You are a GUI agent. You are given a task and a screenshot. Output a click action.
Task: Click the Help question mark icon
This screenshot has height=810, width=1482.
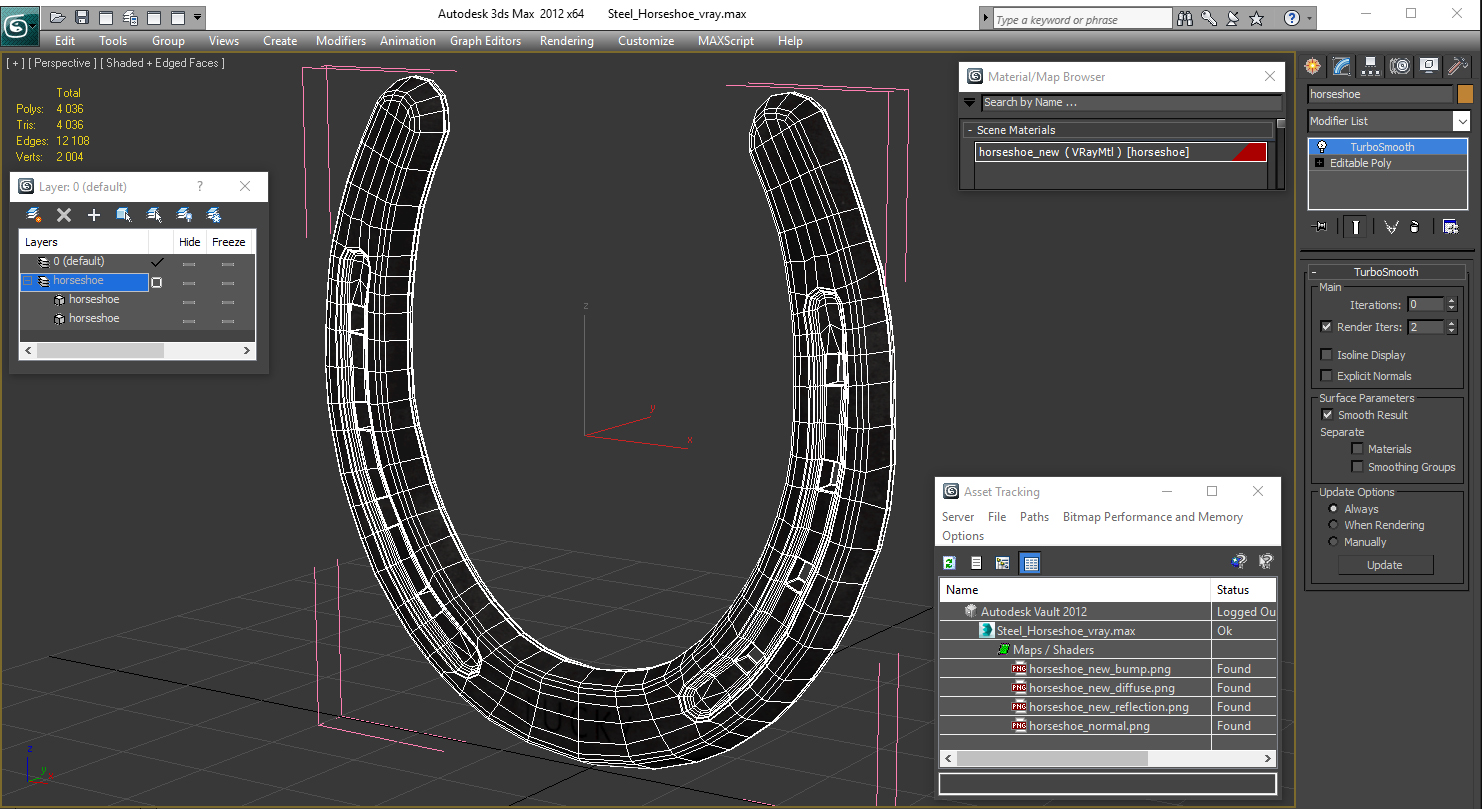coord(1291,18)
